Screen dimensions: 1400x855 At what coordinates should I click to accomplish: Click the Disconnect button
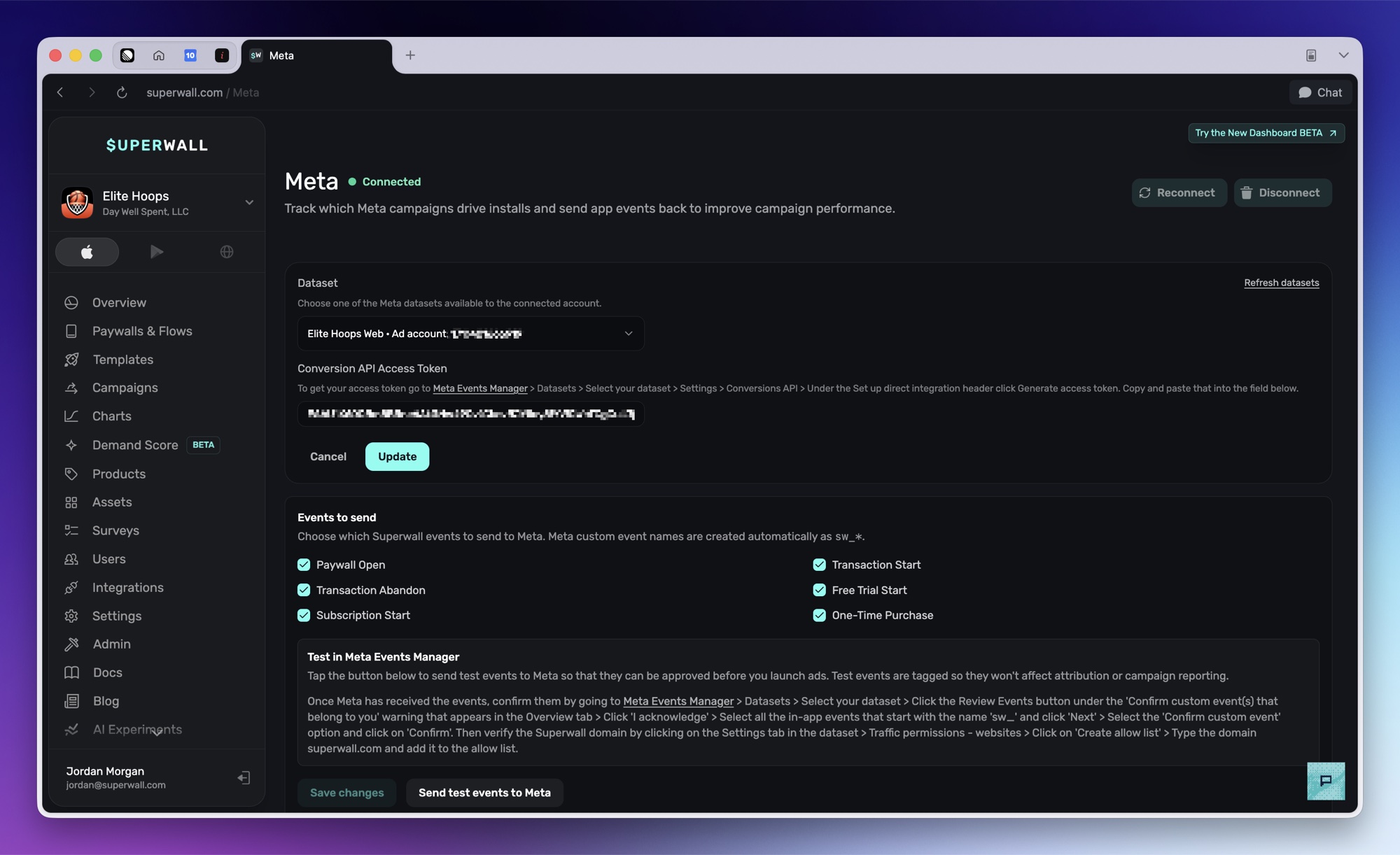[x=1282, y=193]
